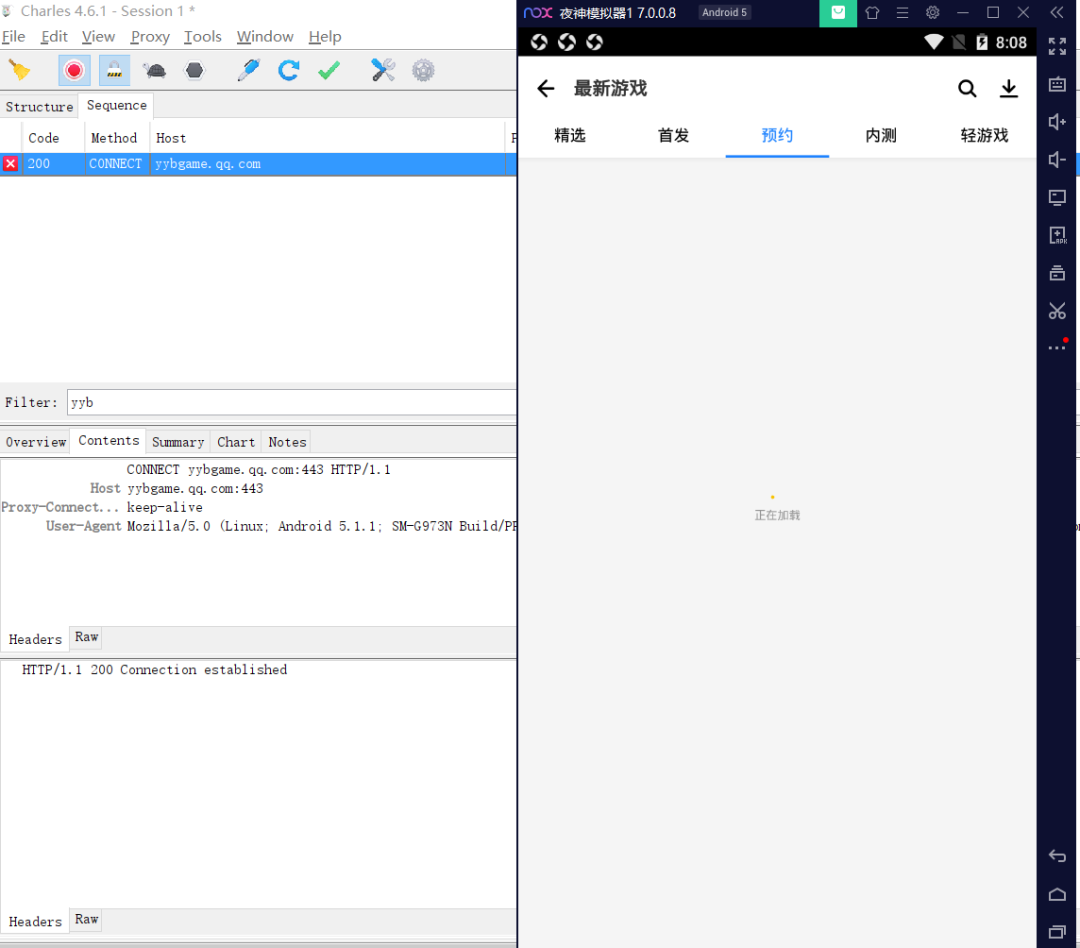Select request Headers sub-tab
Viewport: 1080px width, 948px height.
[35, 639]
